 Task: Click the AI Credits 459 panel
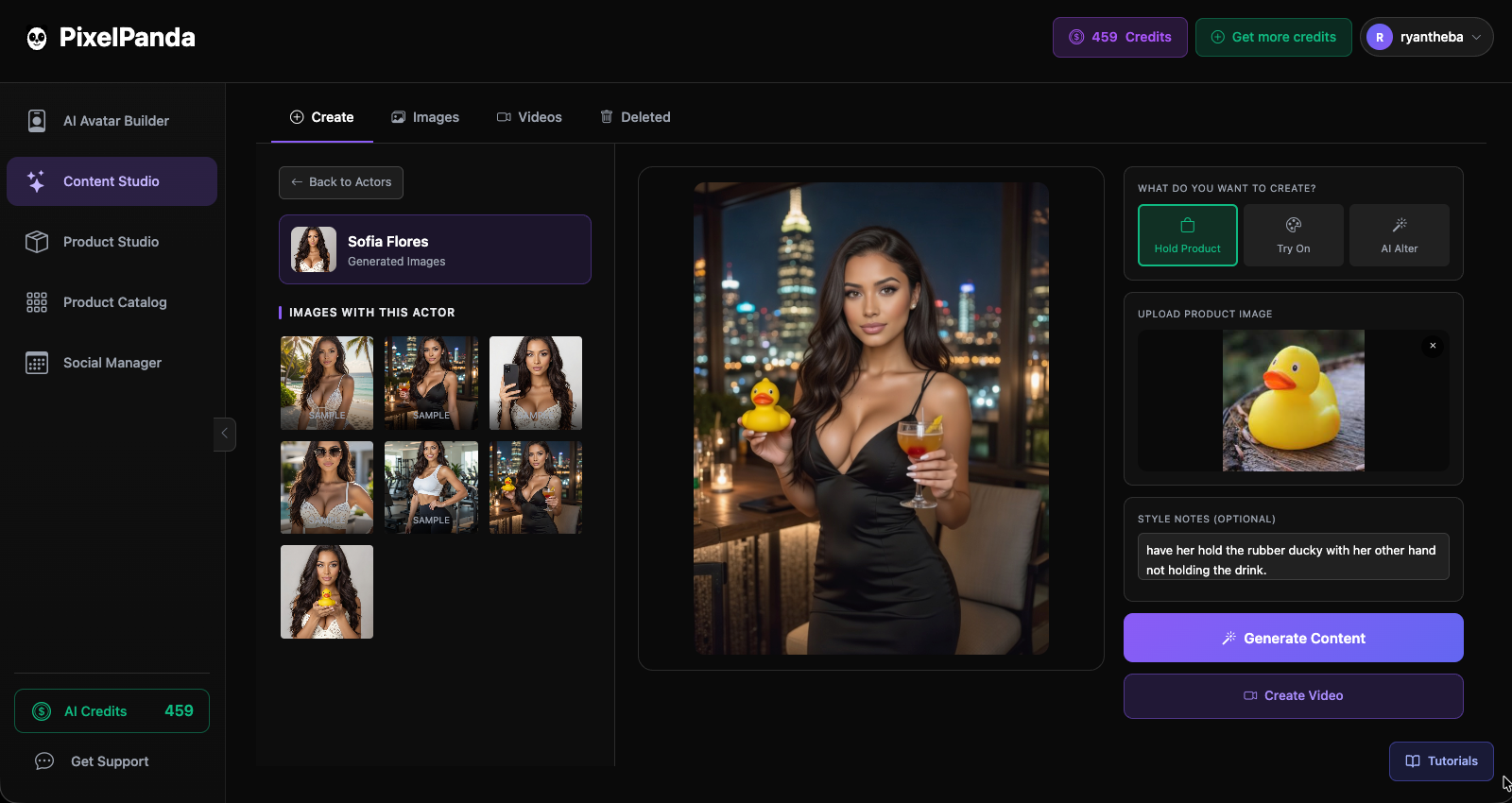coord(112,711)
